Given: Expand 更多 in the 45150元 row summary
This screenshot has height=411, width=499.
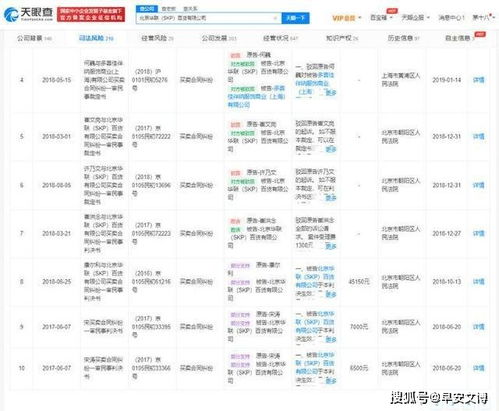Looking at the screenshot, I should [x=331, y=294].
